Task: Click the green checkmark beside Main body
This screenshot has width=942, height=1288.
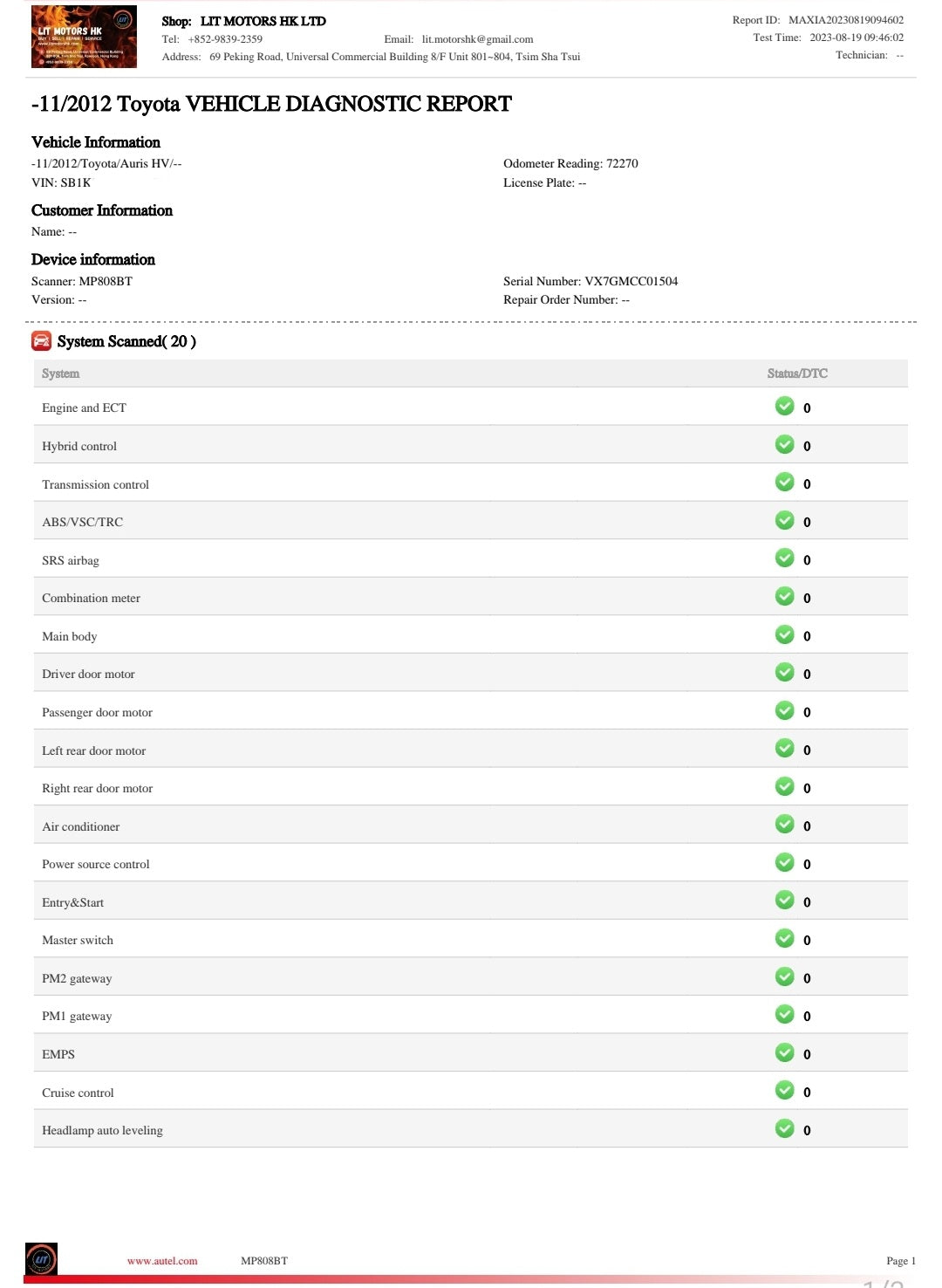Action: click(x=785, y=634)
